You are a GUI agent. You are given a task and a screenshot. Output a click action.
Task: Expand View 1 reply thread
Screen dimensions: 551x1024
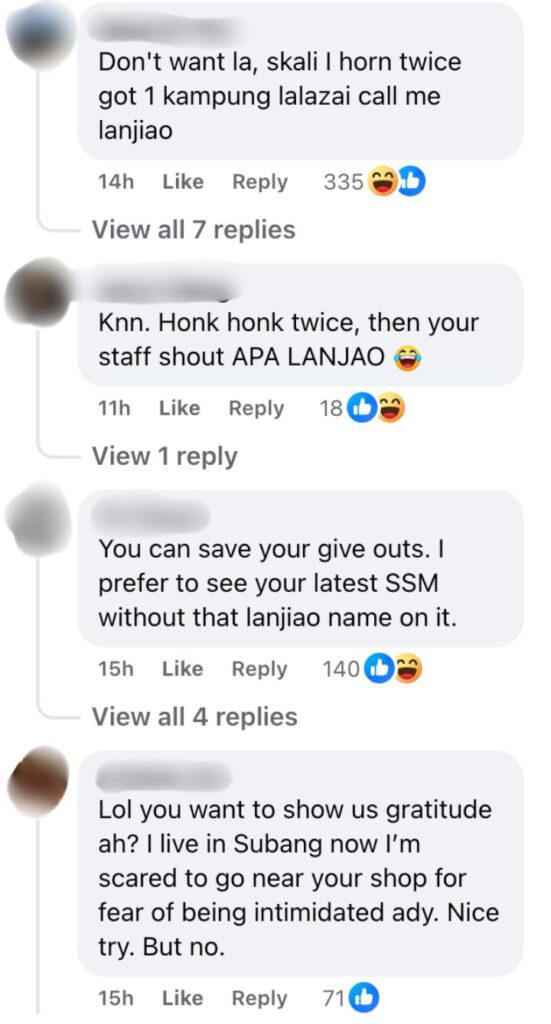click(165, 456)
